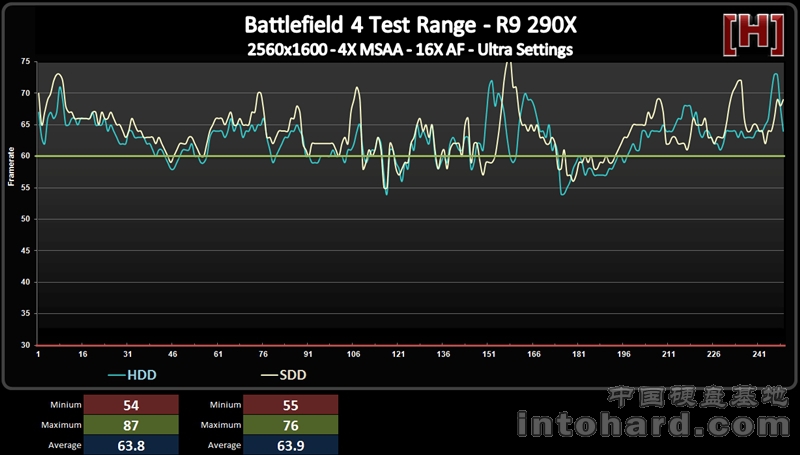This screenshot has height=455, width=800.
Task: Click the y-axis tick label 60
Action: pyautogui.click(x=26, y=156)
